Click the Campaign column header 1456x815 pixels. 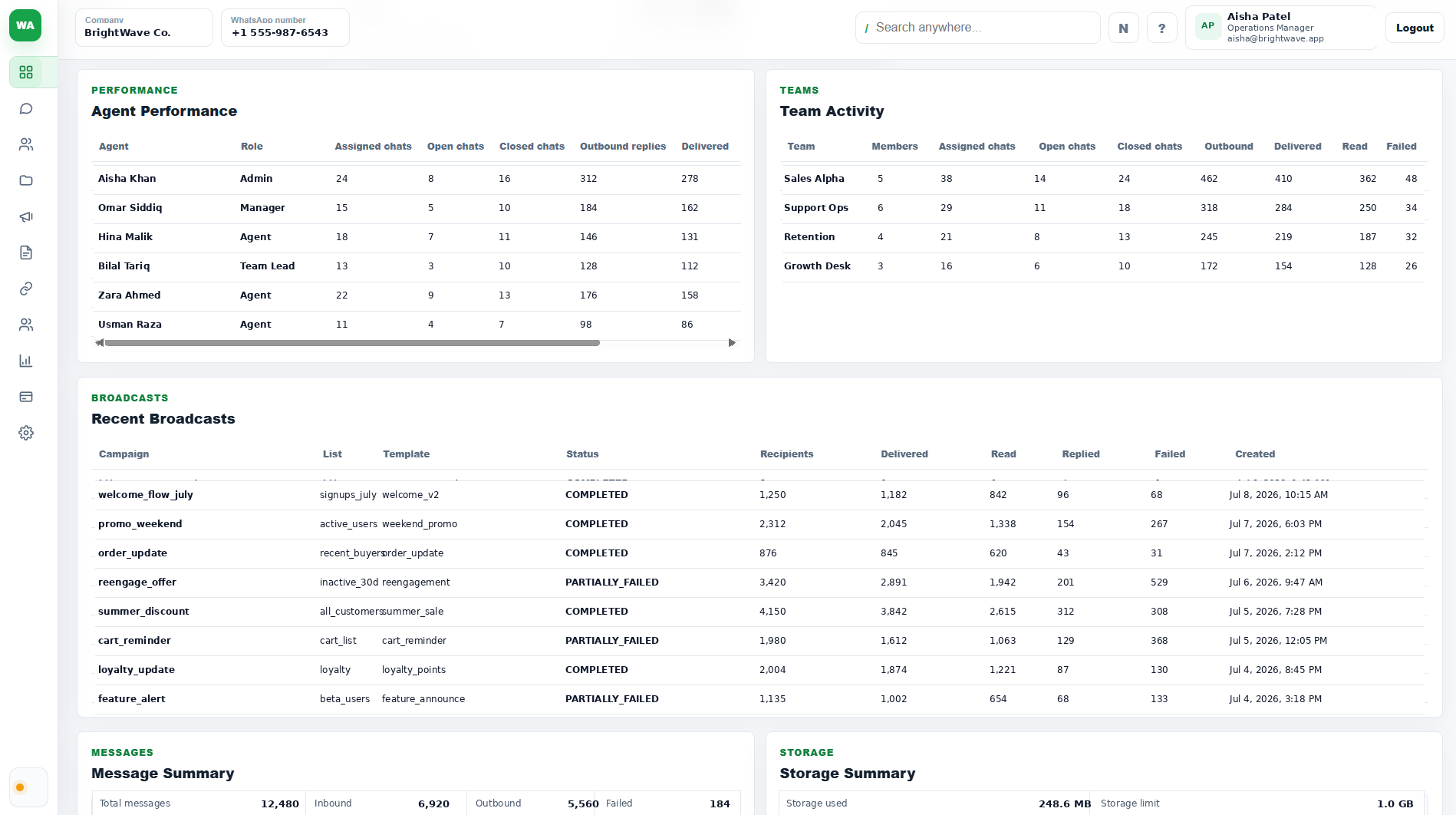coord(124,454)
